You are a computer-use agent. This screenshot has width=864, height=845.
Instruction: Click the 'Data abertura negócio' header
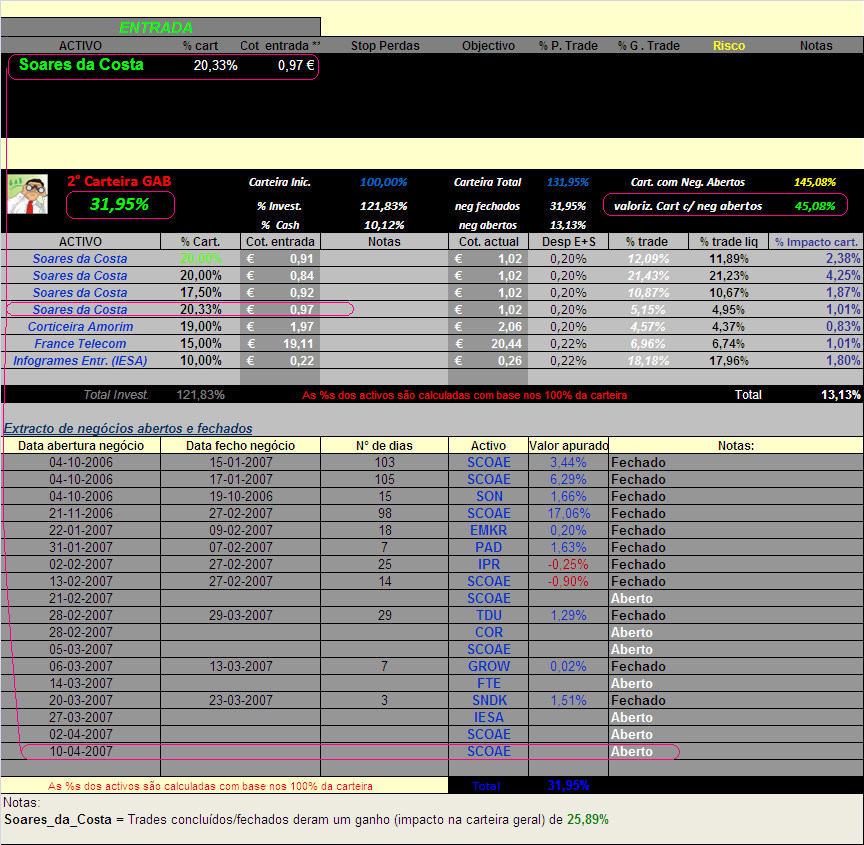pyautogui.click(x=81, y=445)
